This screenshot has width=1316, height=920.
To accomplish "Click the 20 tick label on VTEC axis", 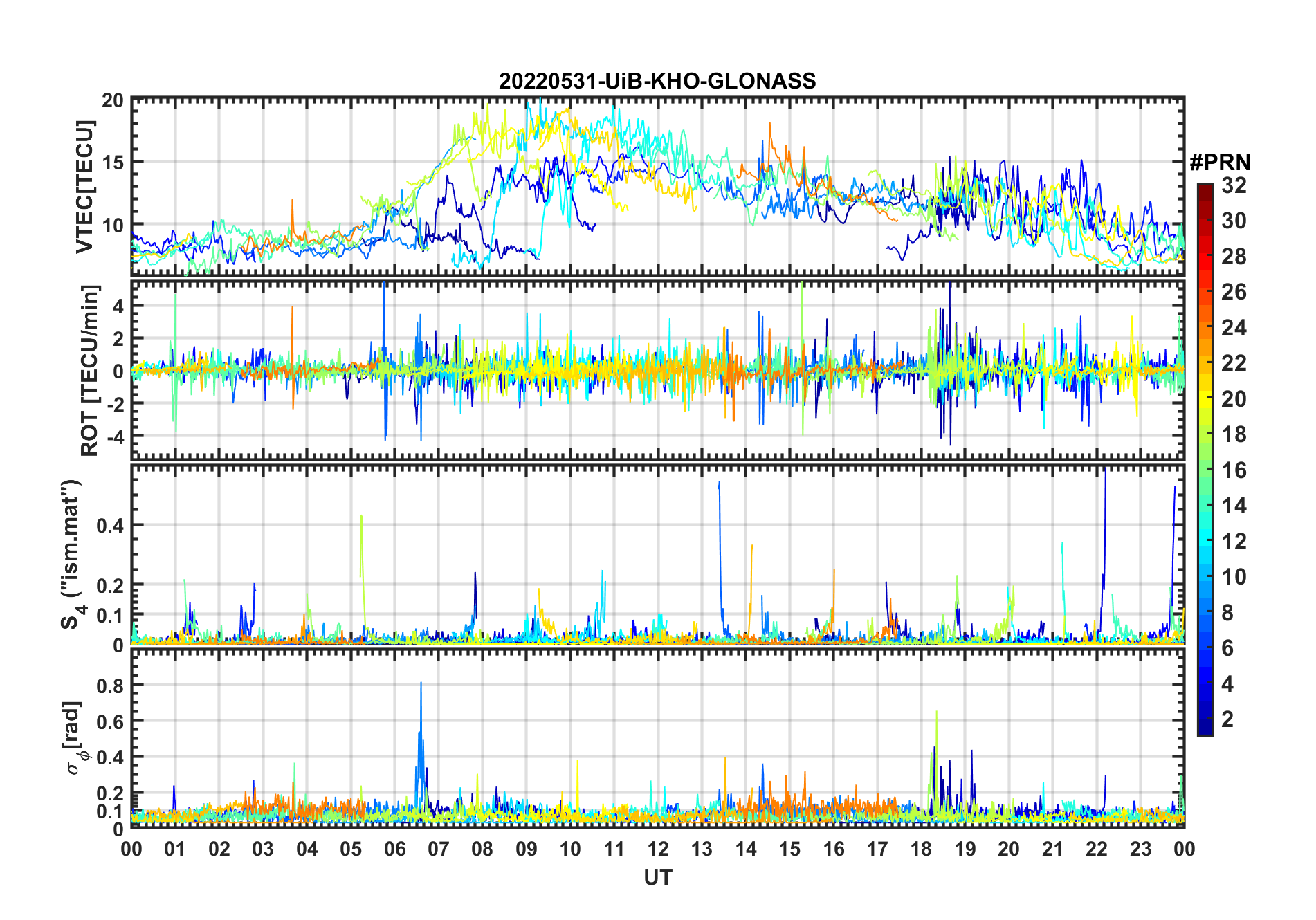I will click(113, 100).
